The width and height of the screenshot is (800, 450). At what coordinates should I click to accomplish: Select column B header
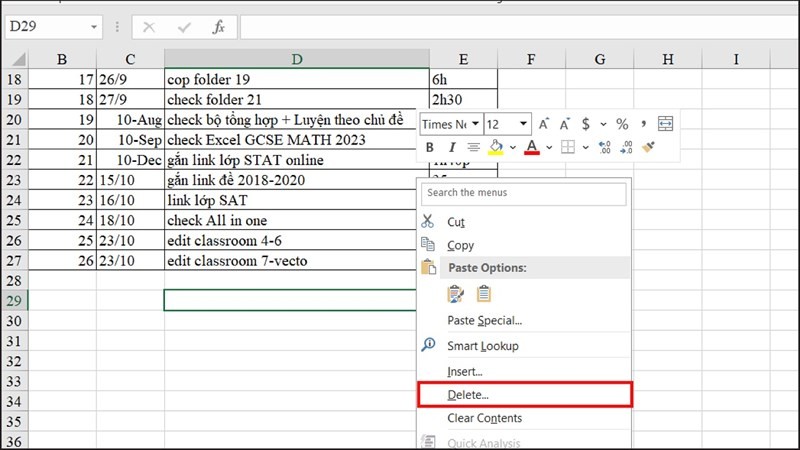pos(62,59)
